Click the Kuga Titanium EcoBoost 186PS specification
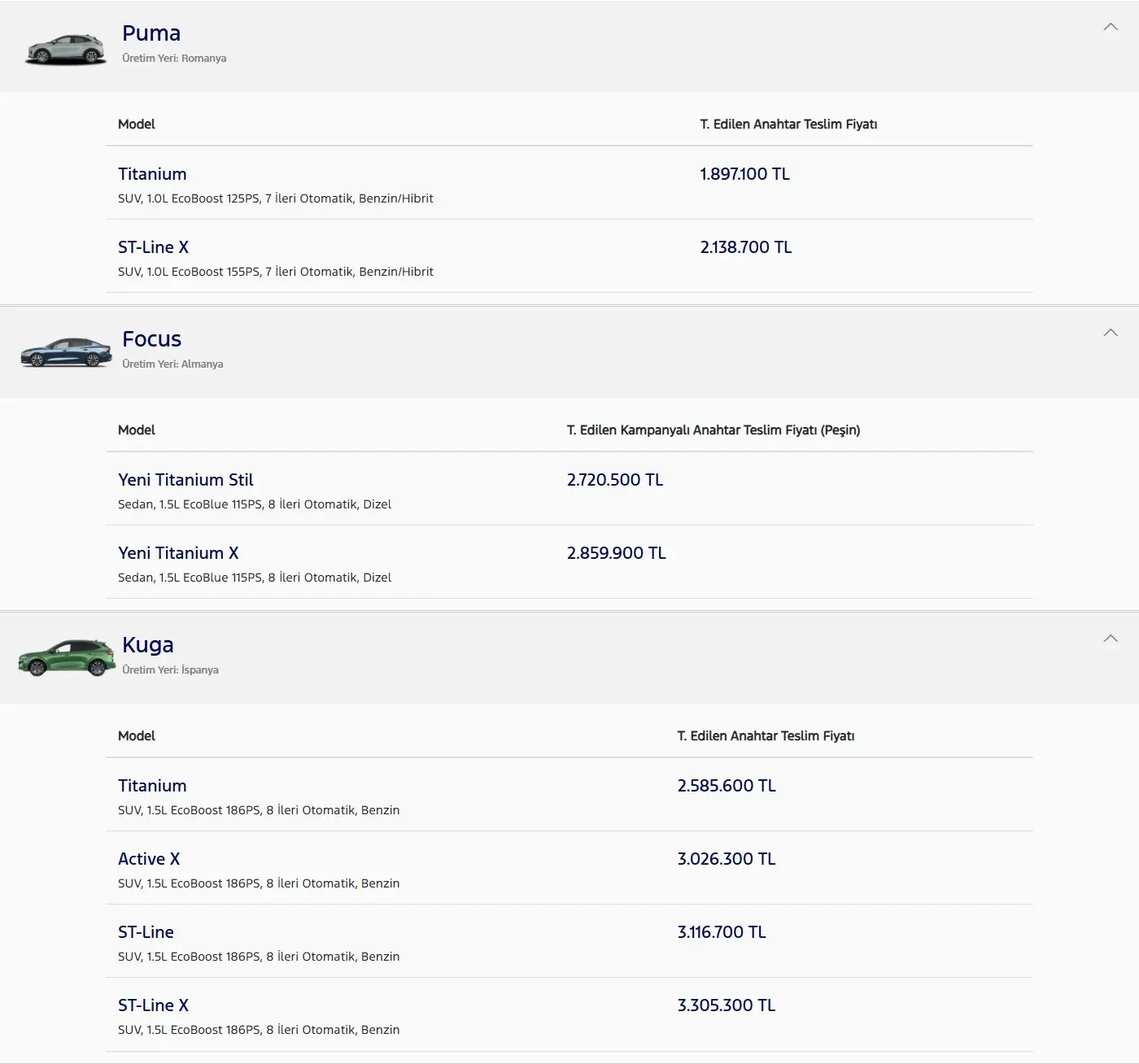 pyautogui.click(x=259, y=810)
